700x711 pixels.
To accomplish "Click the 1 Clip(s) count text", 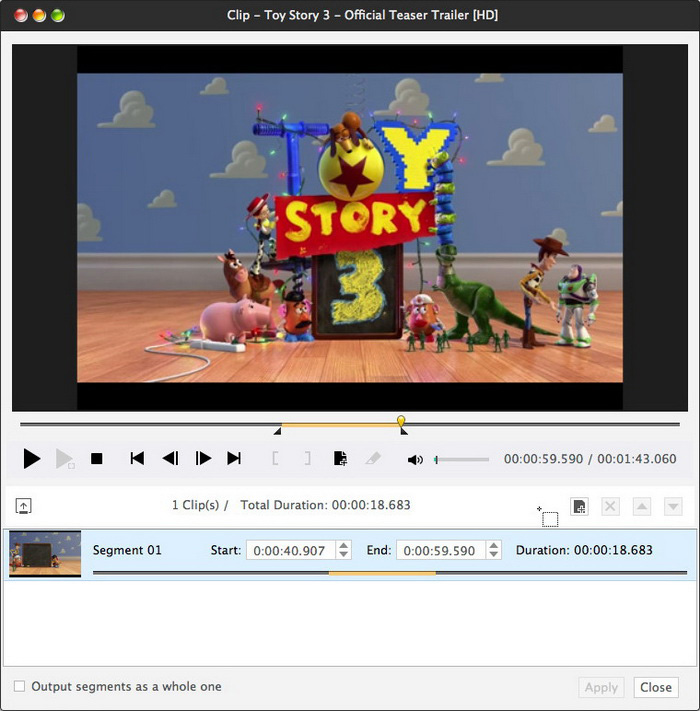I will pos(195,505).
